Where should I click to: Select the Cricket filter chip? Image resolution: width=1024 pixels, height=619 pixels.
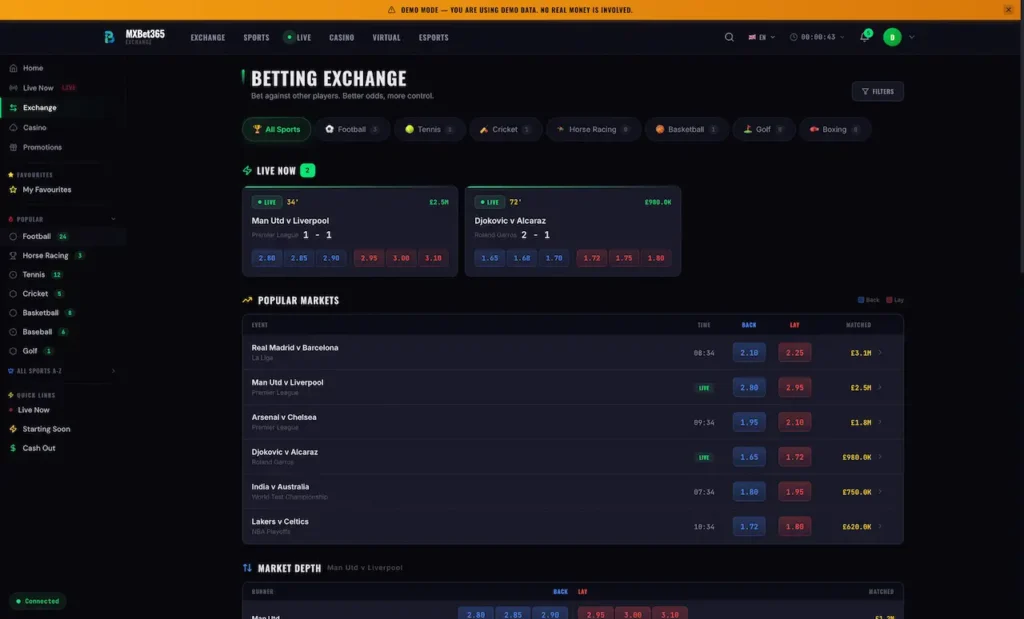[x=505, y=129]
